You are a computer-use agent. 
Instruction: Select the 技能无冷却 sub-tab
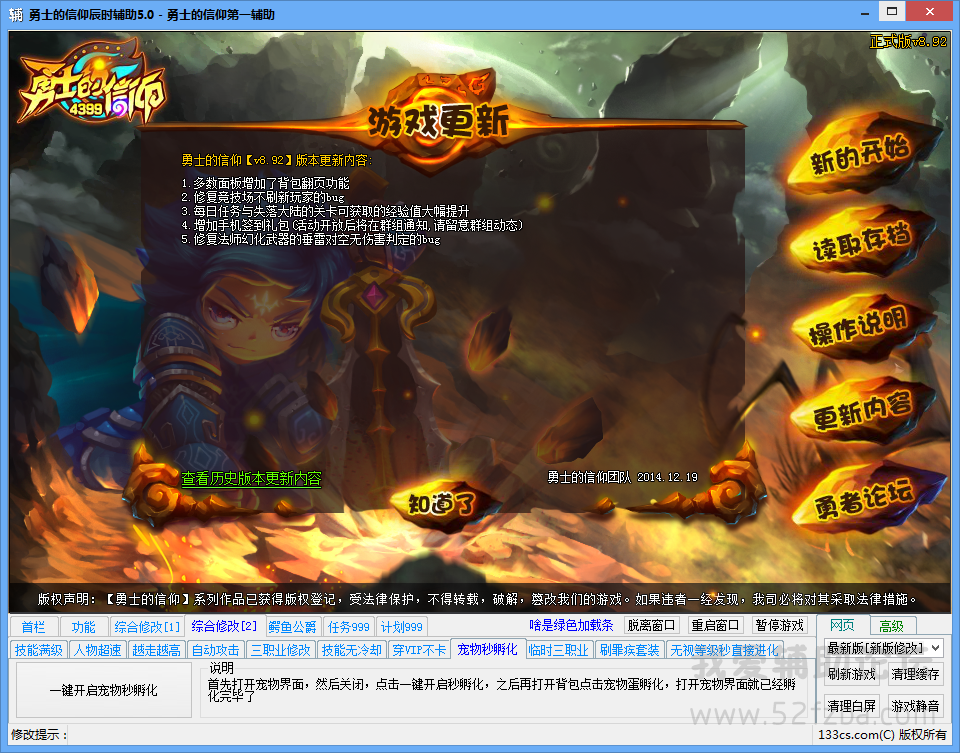[x=351, y=650]
